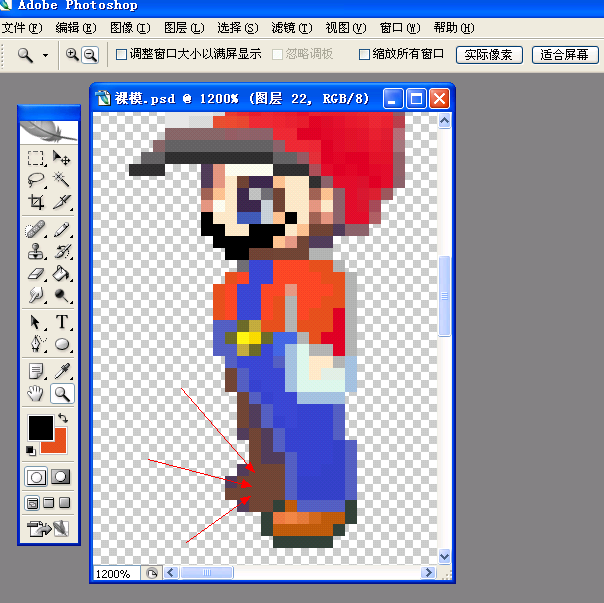Viewport: 604px width, 603px height.
Task: Choose Zoom In mode in options bar
Action: [72, 54]
